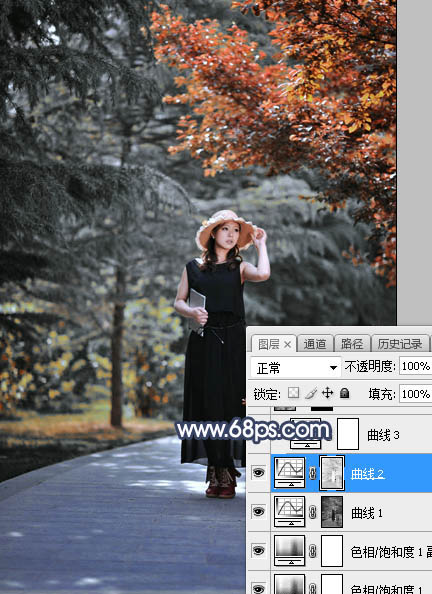The image size is (432, 594).
Task: Click the 曲线 1 layer mask thumbnail
Action: coord(332,512)
